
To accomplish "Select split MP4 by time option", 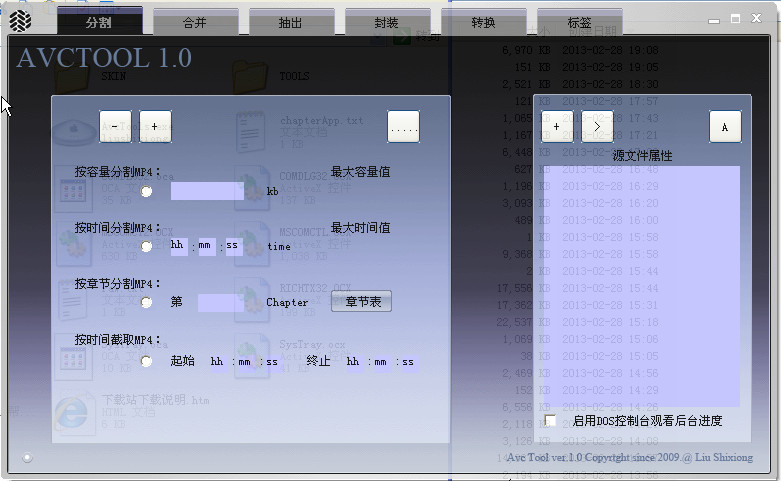I will [146, 246].
